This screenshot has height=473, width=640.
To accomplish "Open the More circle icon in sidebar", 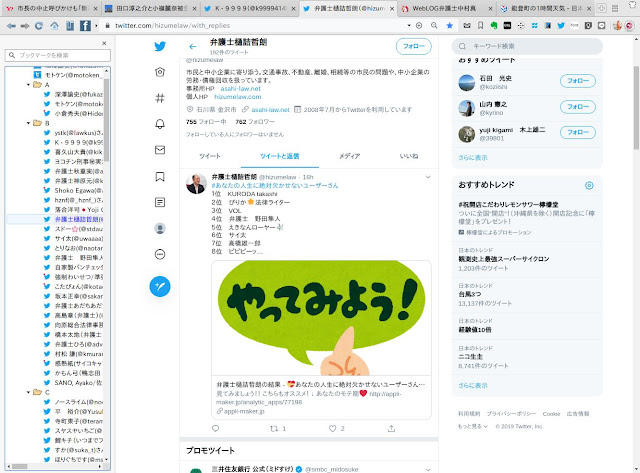I will pos(160,255).
